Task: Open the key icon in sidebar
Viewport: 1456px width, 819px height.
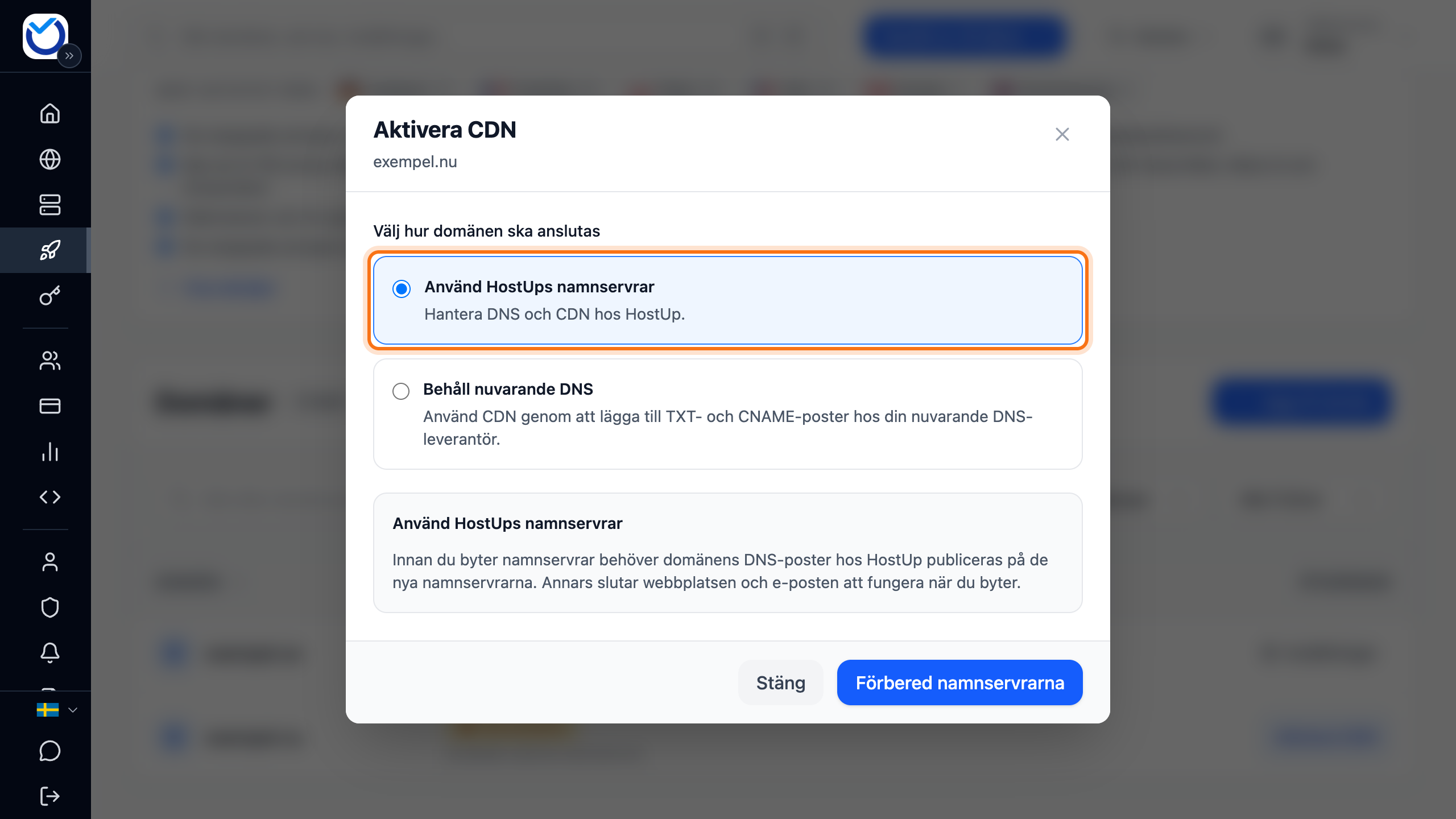Action: (x=50, y=296)
